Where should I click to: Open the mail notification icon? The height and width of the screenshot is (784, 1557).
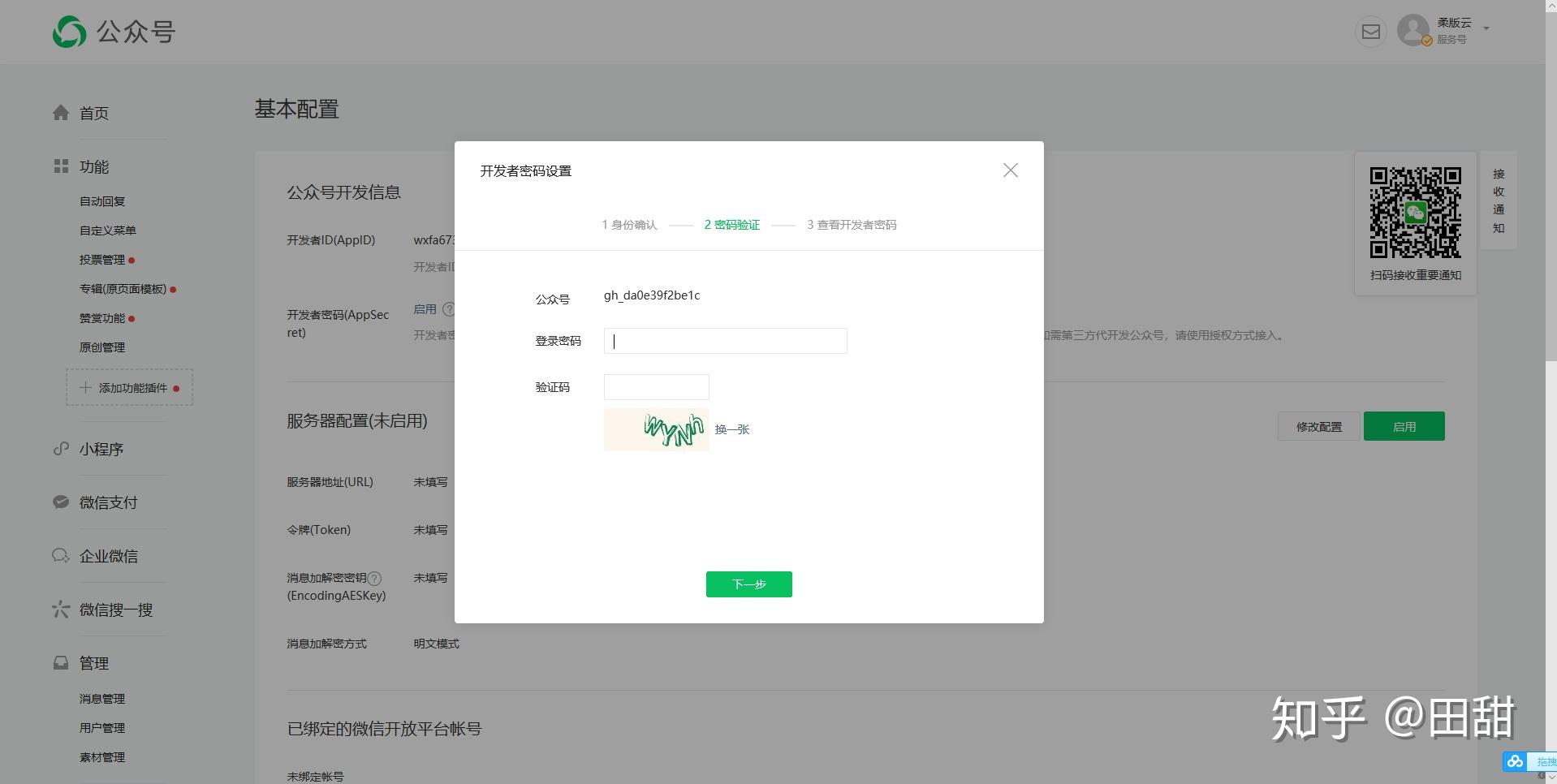click(x=1371, y=32)
